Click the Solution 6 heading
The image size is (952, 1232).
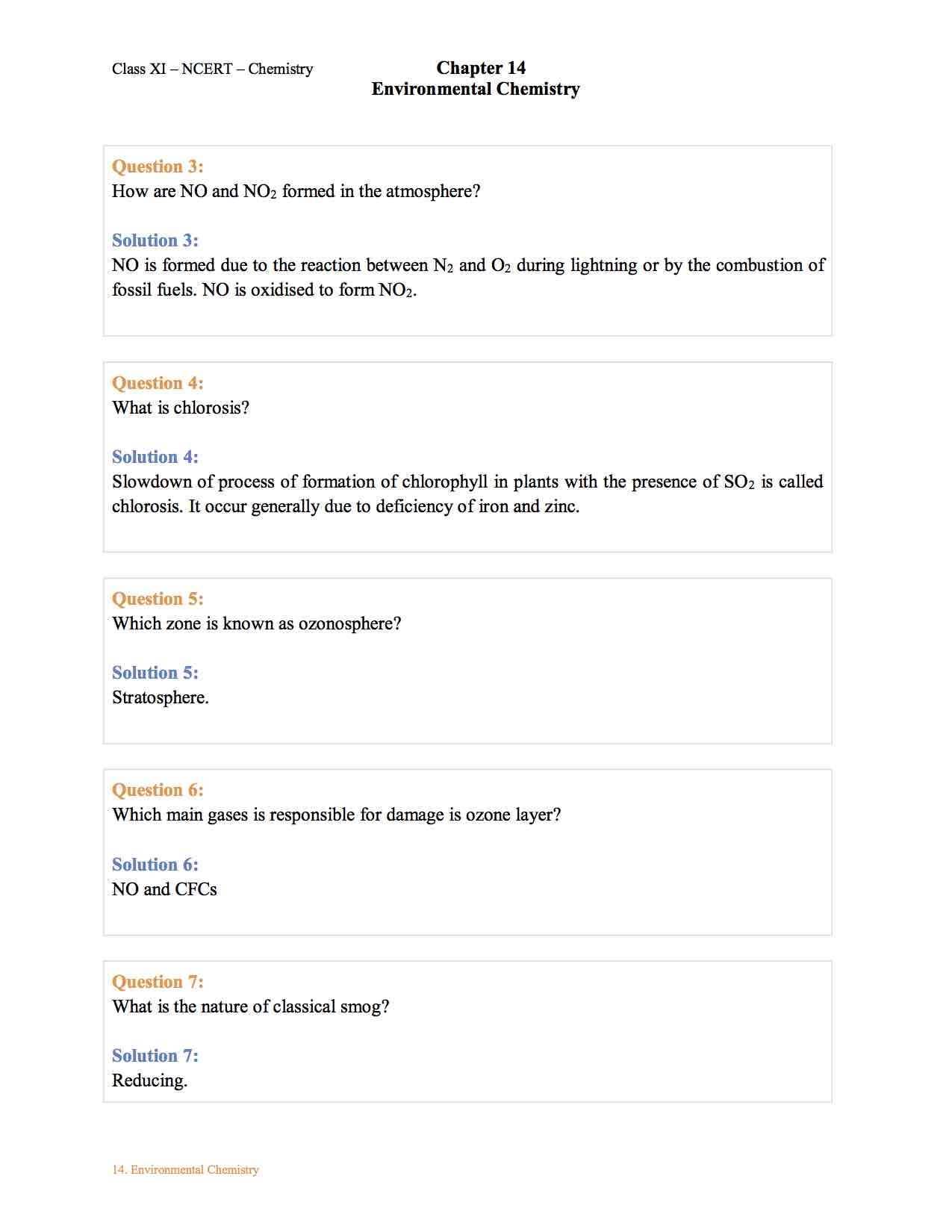[155, 865]
